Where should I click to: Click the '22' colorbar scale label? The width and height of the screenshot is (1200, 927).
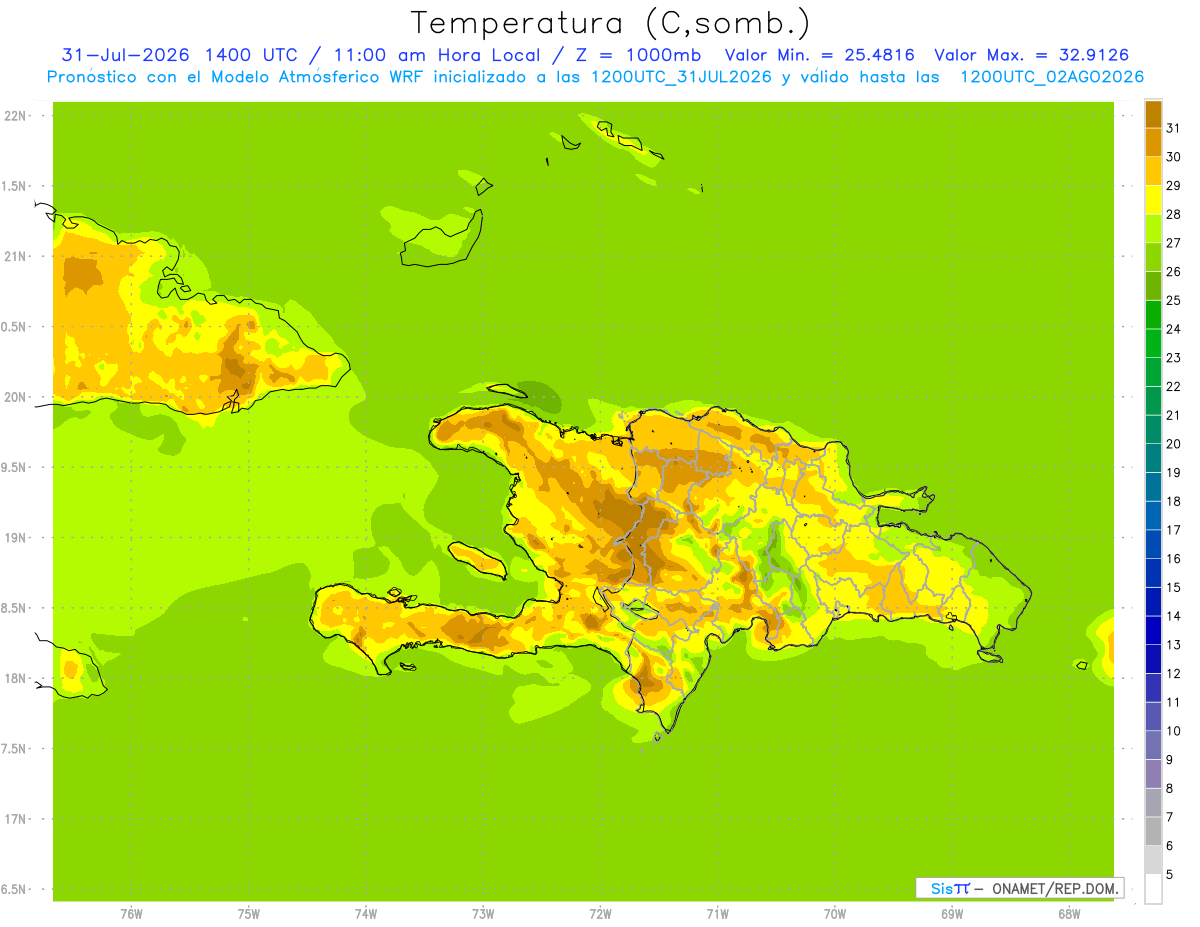pyautogui.click(x=1173, y=386)
